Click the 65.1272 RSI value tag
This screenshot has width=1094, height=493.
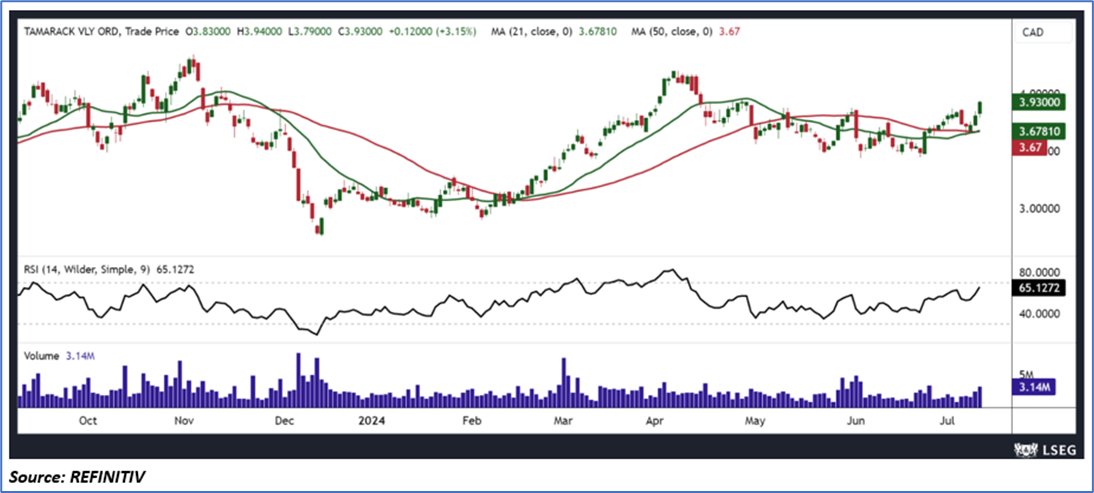pyautogui.click(x=1036, y=287)
